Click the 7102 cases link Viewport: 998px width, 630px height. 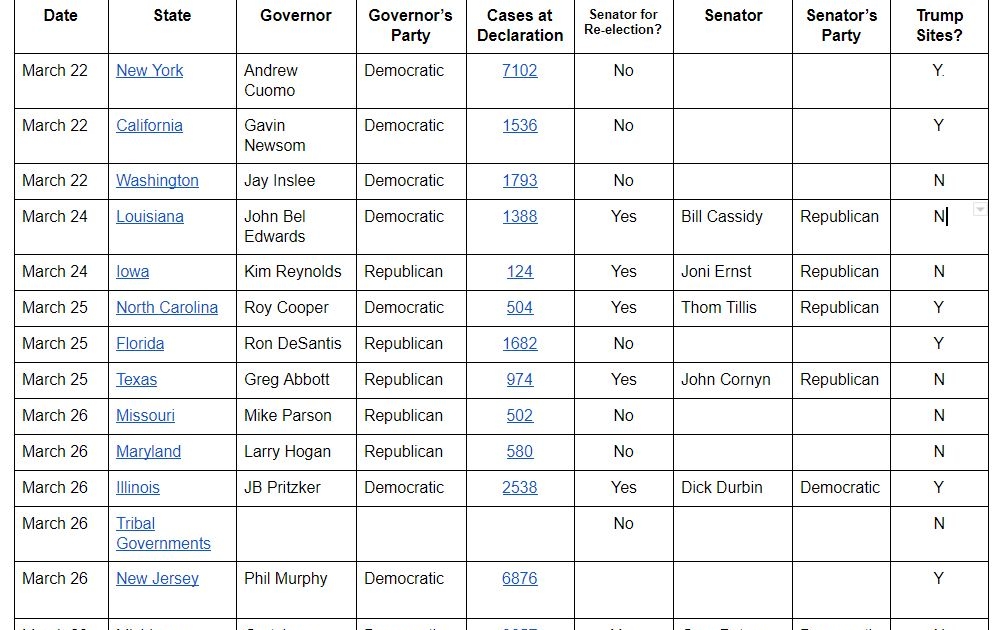click(x=519, y=71)
